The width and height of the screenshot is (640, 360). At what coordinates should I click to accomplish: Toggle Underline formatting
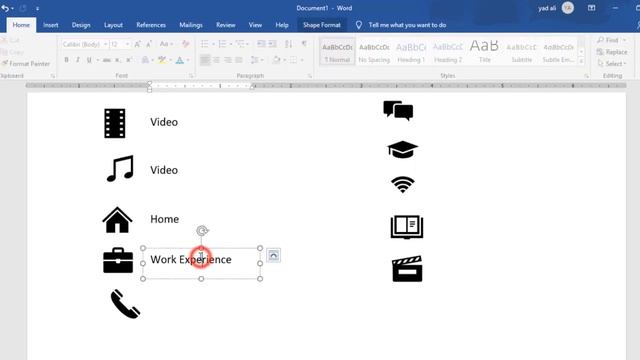pyautogui.click(x=89, y=60)
